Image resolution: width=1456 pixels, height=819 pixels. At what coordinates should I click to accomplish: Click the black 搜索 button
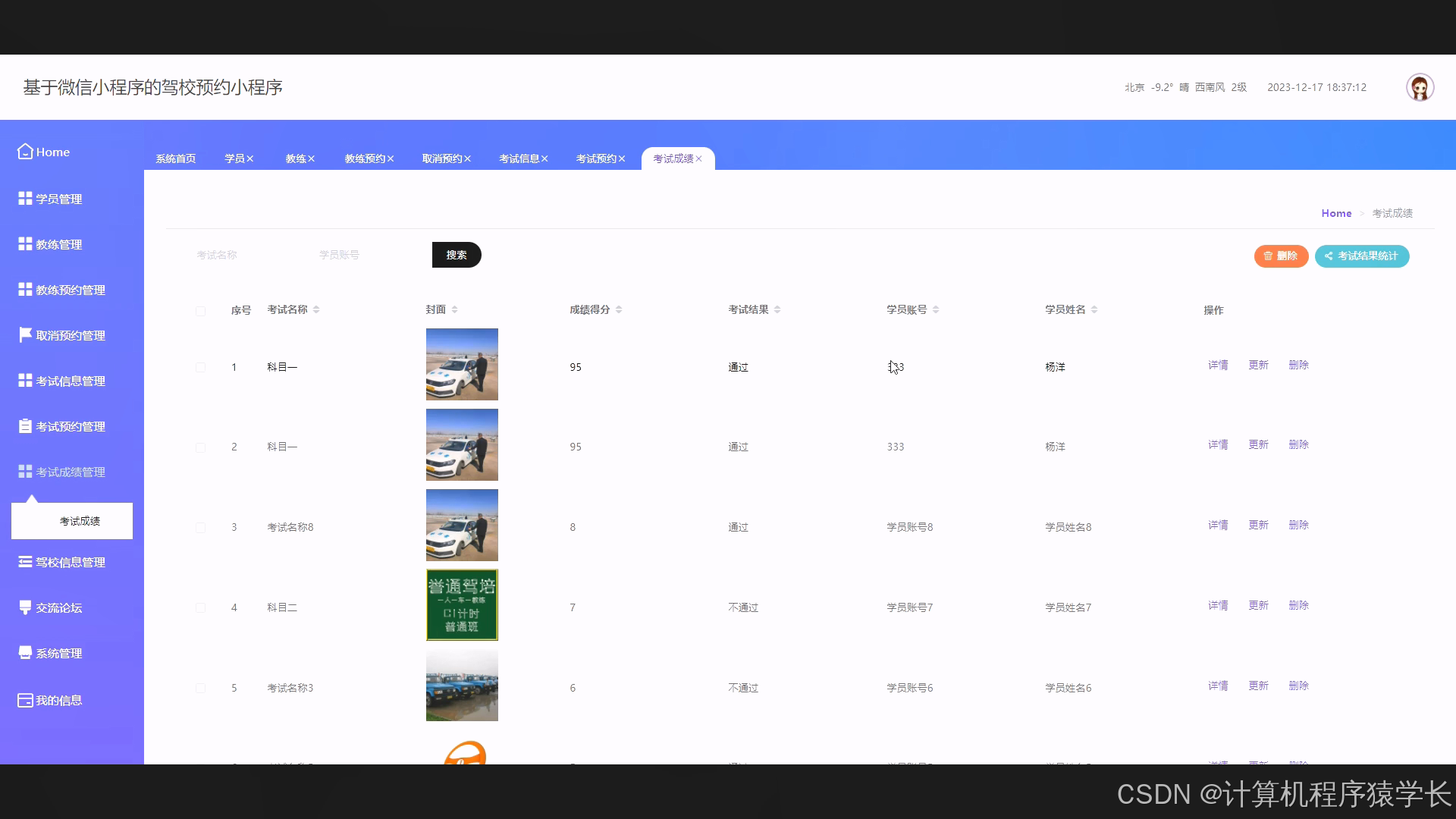click(x=457, y=255)
